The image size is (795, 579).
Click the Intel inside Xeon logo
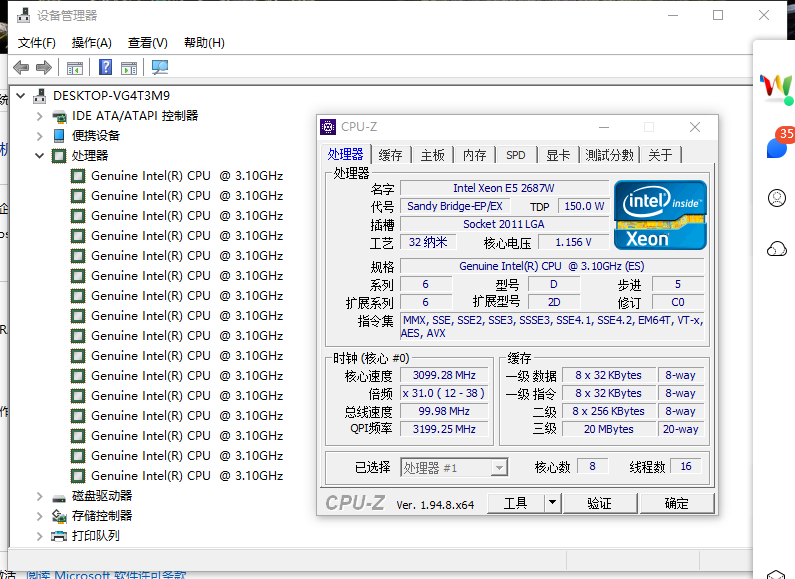[660, 215]
